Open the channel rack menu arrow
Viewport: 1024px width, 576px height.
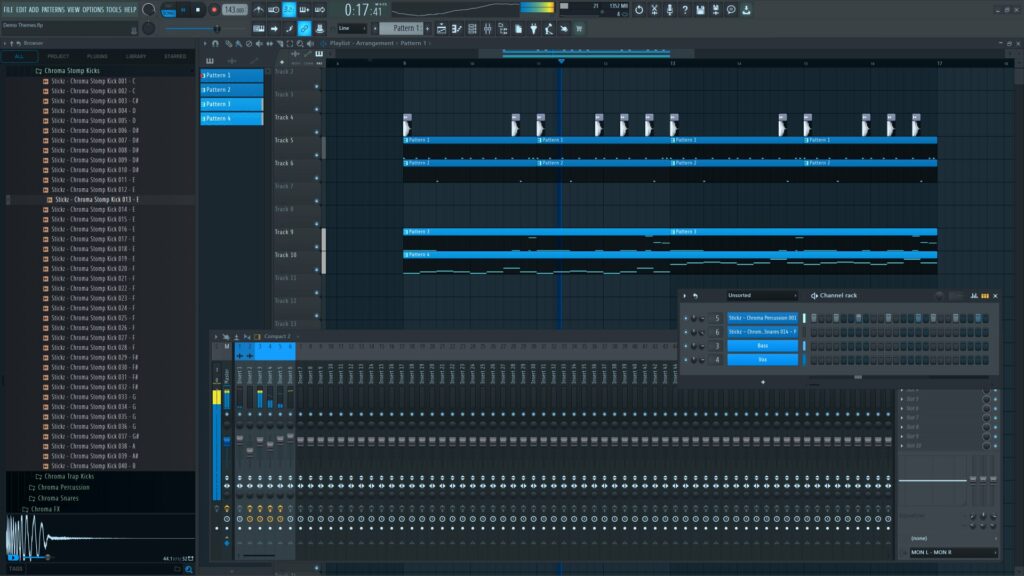click(x=684, y=296)
